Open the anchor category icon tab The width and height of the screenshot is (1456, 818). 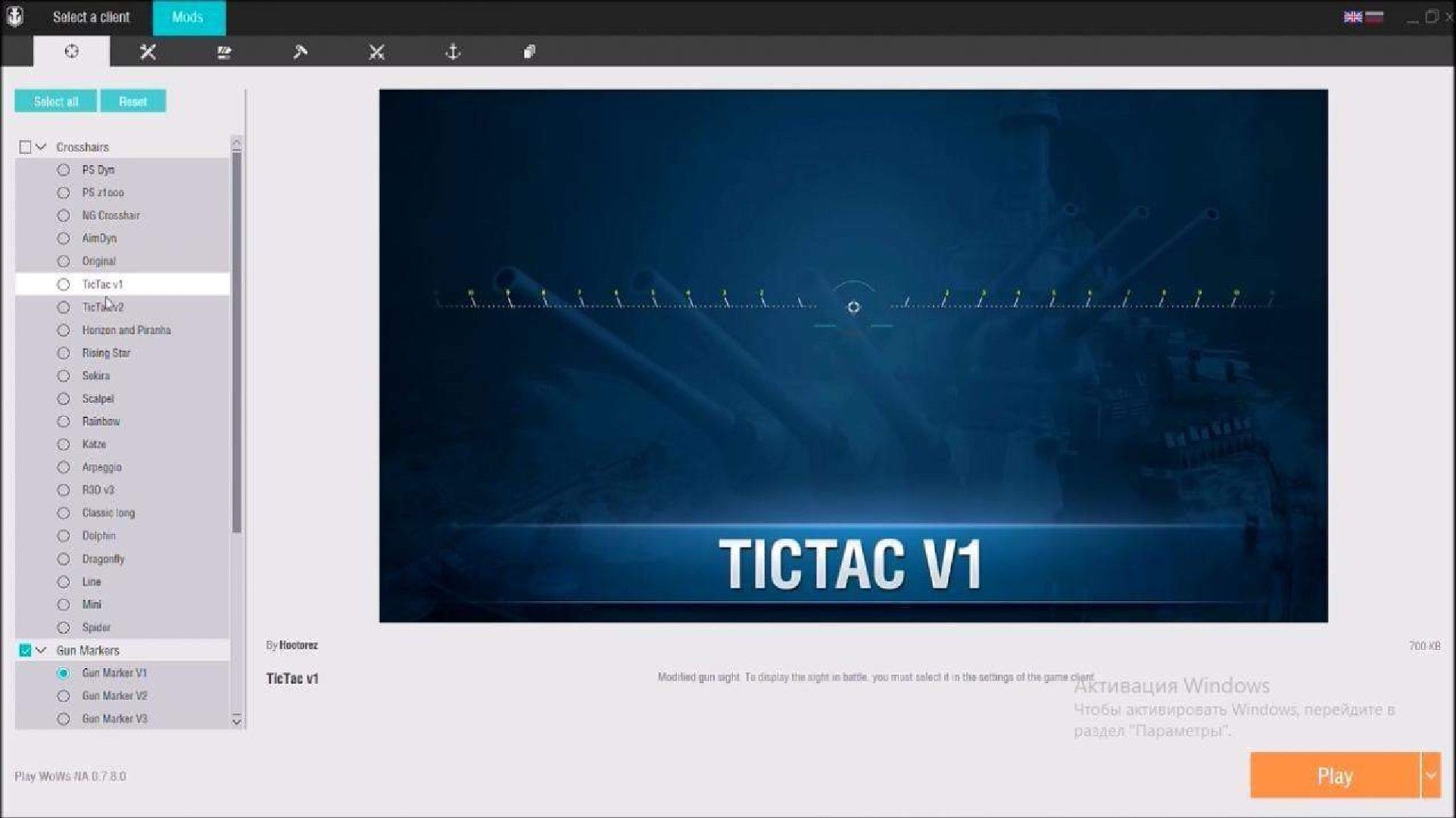click(453, 52)
